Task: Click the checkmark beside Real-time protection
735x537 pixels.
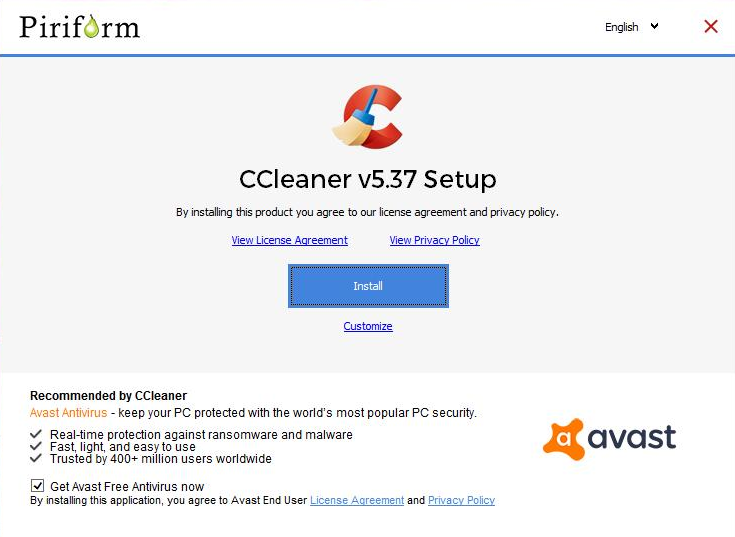Action: pos(36,434)
